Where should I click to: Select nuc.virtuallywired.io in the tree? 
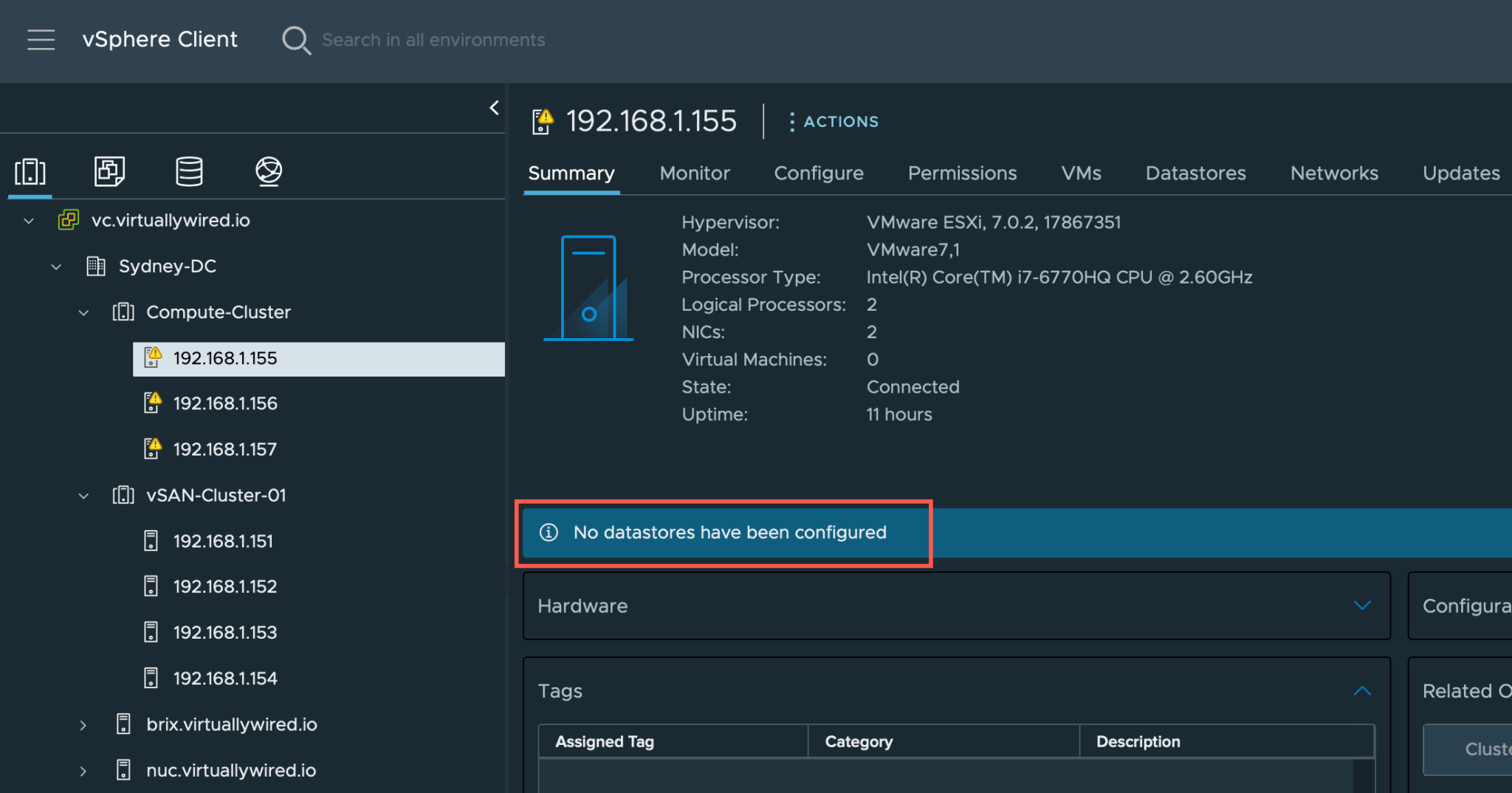tap(231, 770)
